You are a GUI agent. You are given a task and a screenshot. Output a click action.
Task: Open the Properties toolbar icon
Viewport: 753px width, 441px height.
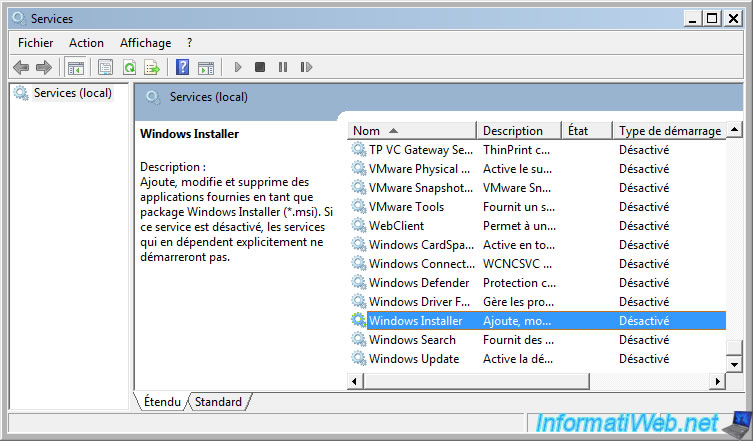pyautogui.click(x=105, y=67)
